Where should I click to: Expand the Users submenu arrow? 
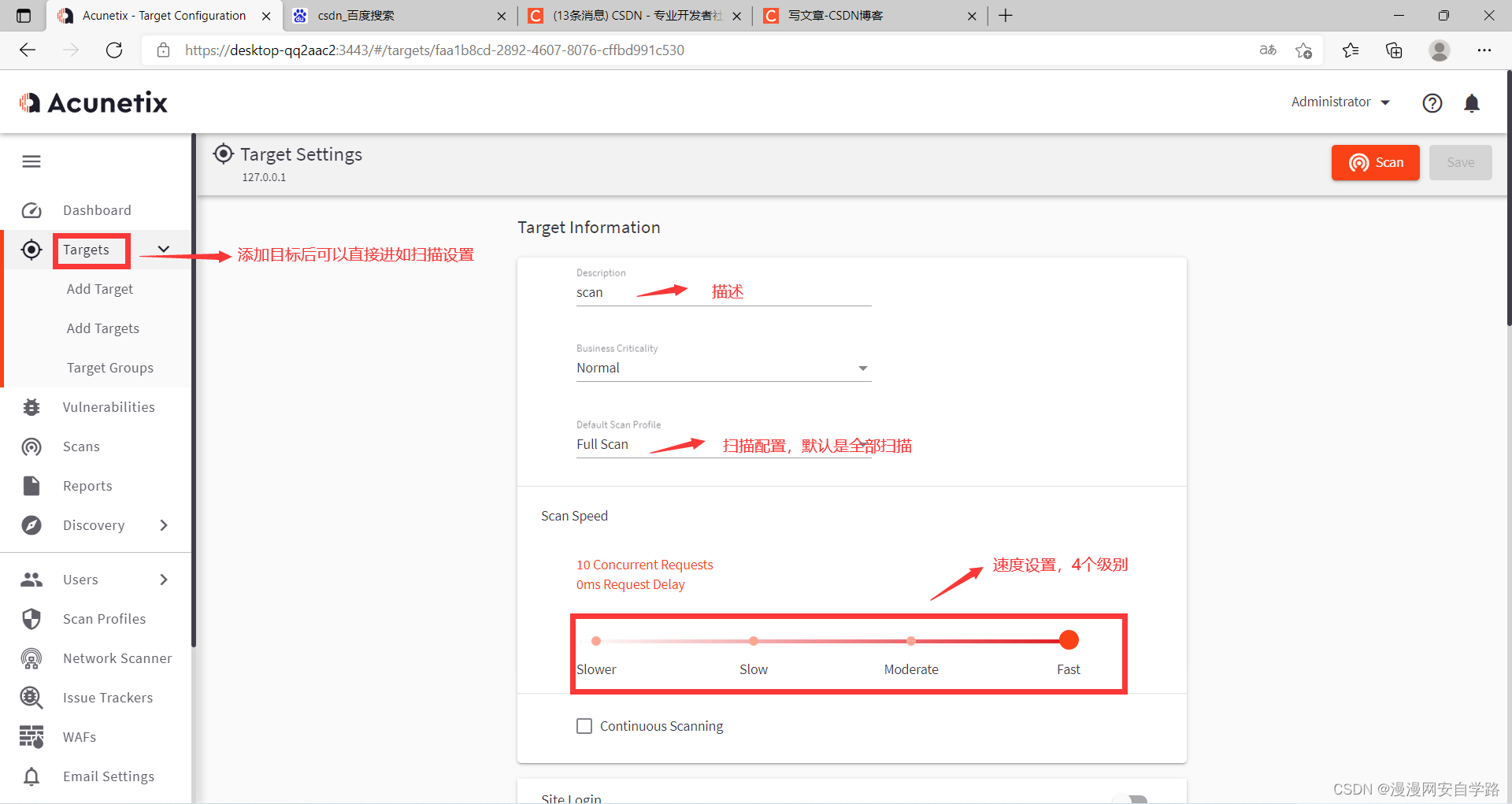[x=164, y=580]
